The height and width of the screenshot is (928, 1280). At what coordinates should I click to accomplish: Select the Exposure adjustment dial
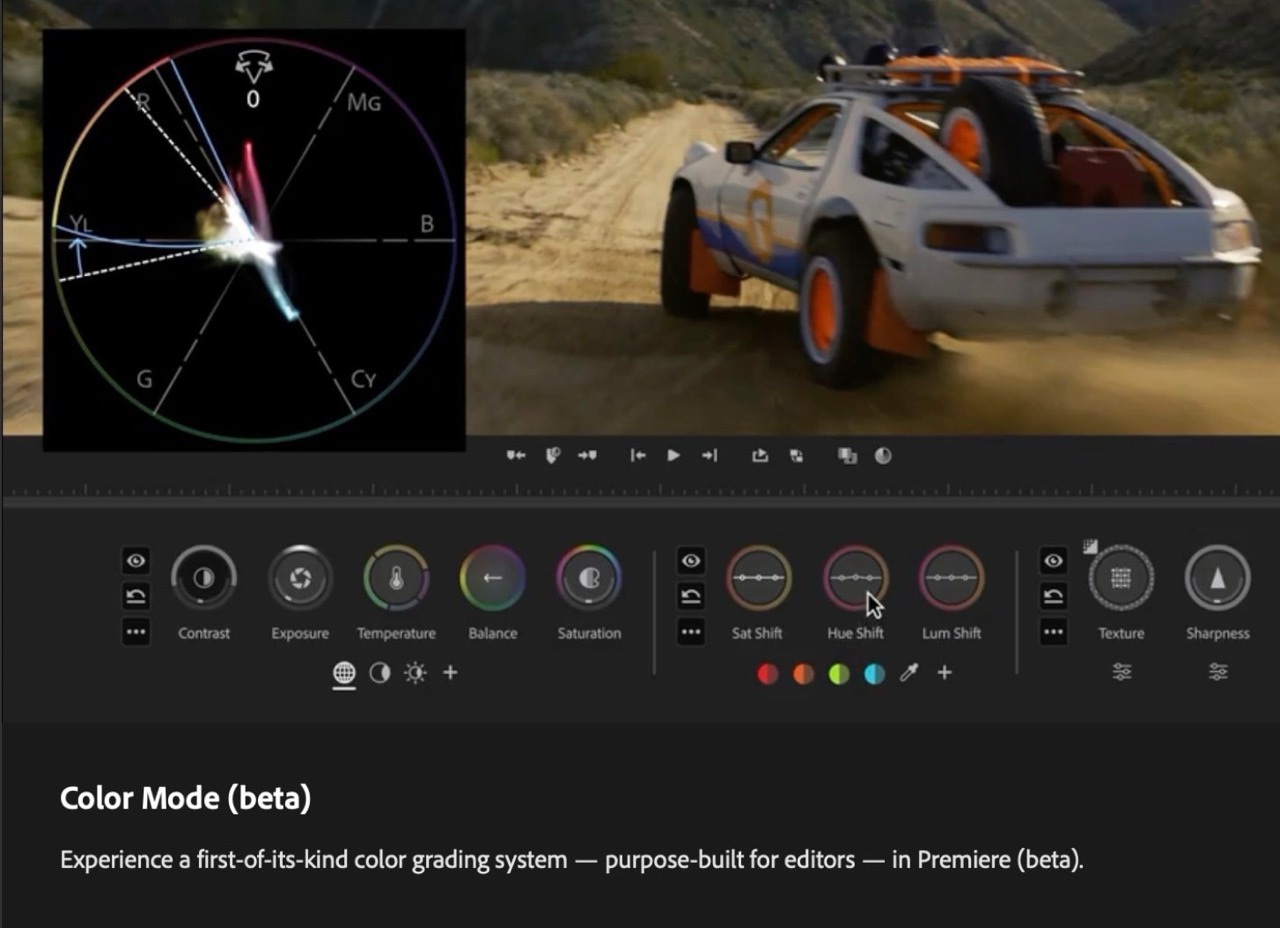(300, 578)
